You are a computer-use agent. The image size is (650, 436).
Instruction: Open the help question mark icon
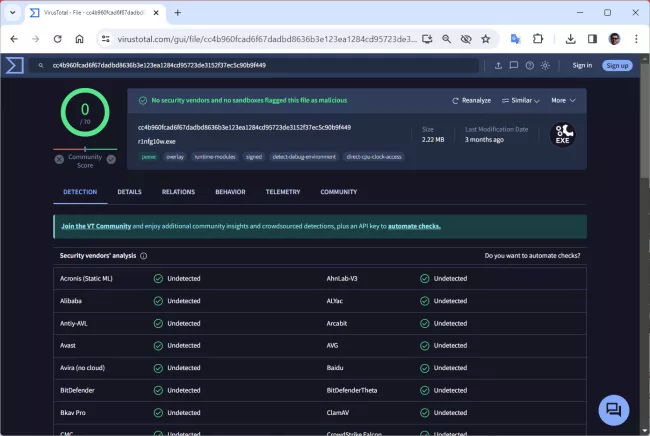(529, 65)
